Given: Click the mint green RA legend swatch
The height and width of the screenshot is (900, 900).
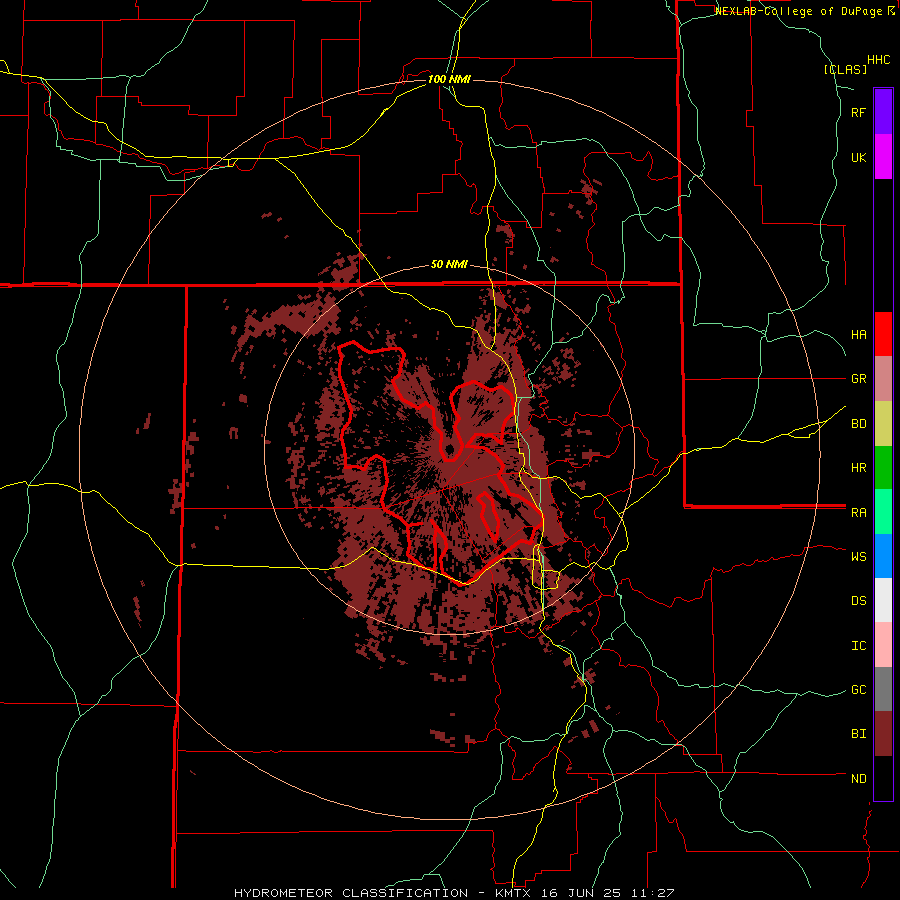Looking at the screenshot, I should [x=883, y=512].
